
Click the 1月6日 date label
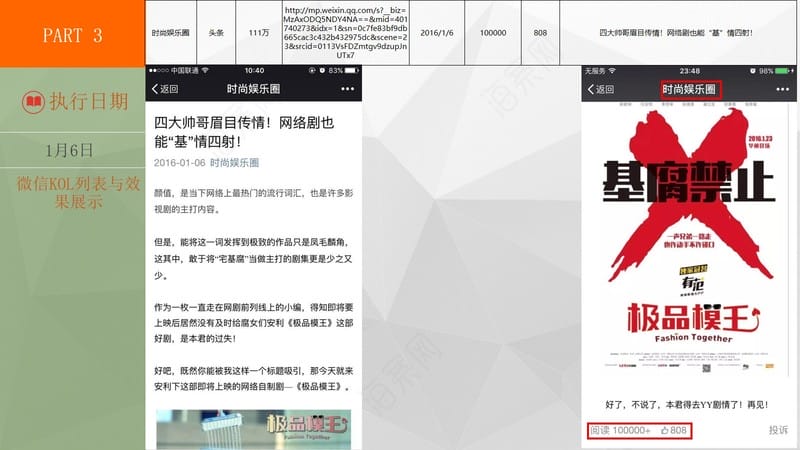coord(69,151)
